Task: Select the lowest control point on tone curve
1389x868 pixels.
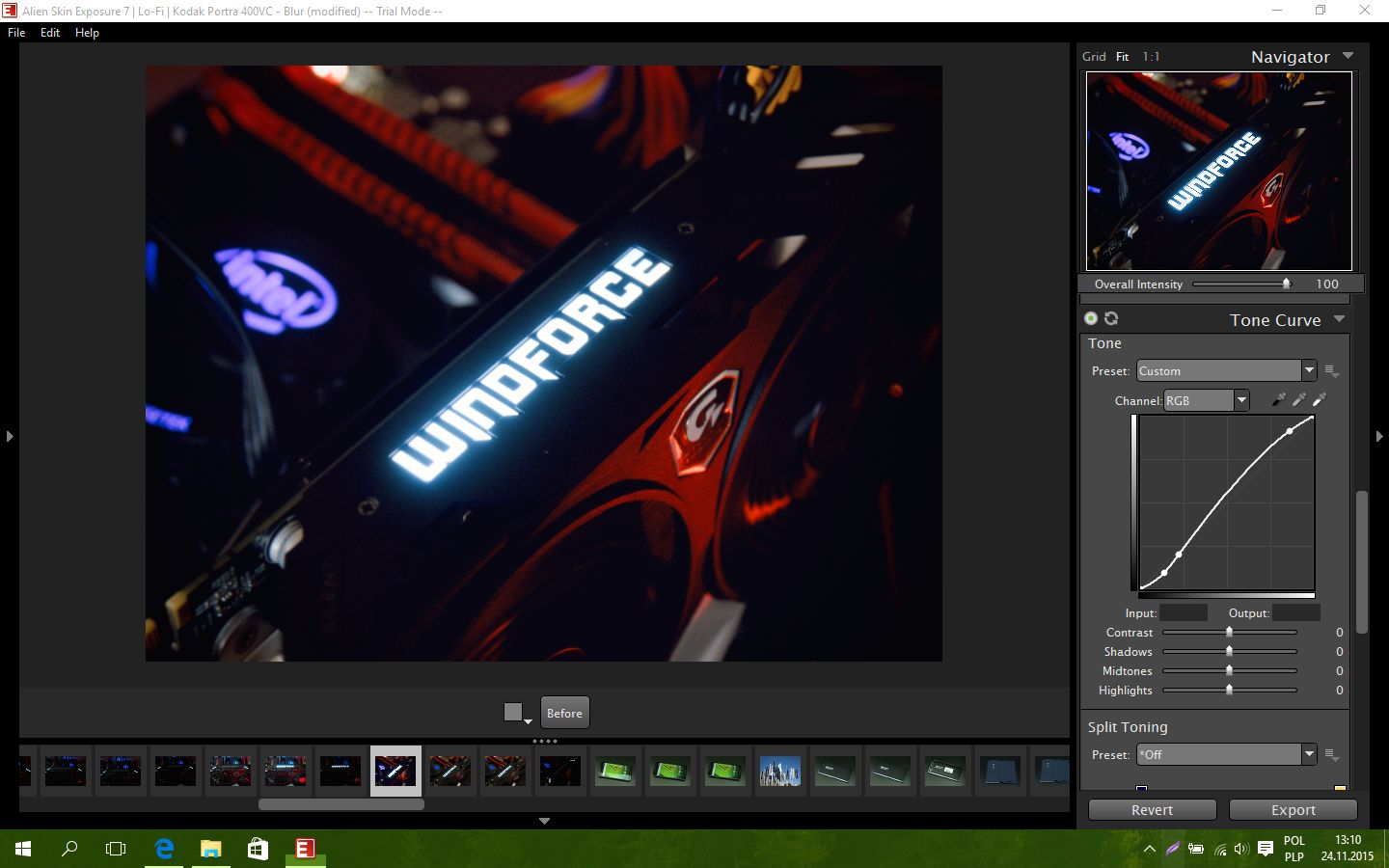Action: (x=1164, y=573)
